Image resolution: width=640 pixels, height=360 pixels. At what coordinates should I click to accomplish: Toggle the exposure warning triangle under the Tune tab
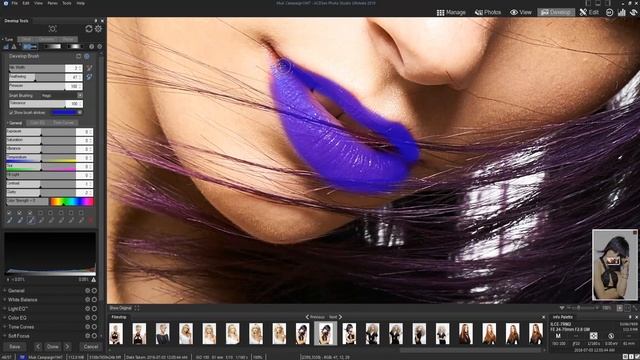(14, 47)
